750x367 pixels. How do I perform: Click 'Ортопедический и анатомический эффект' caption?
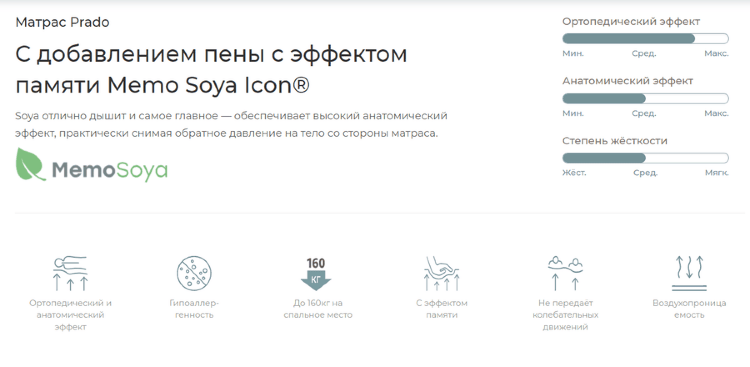pyautogui.click(x=70, y=315)
